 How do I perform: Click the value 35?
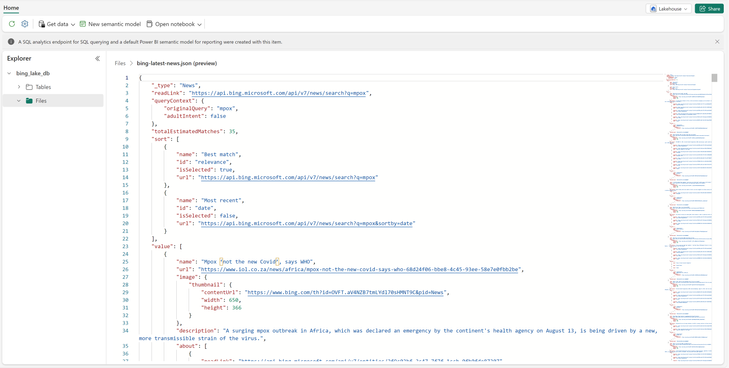tap(232, 131)
